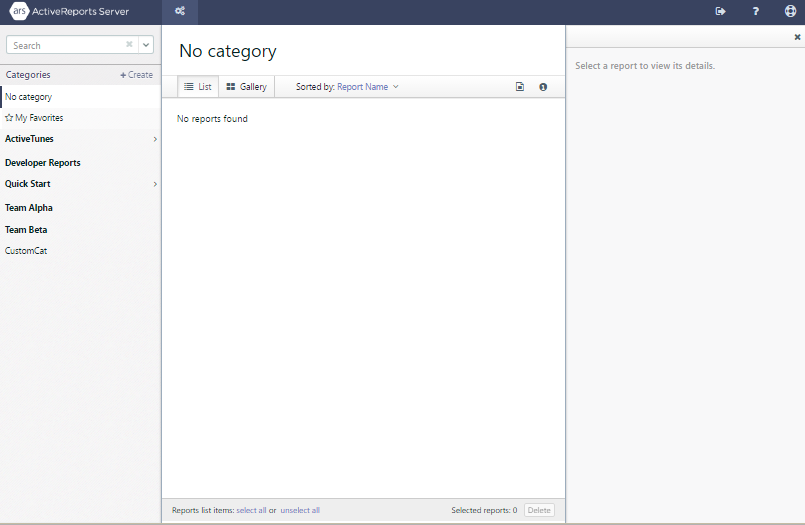Screen dimensions: 805x525
Task: Clear the search box with the X icon
Action: coord(129,45)
